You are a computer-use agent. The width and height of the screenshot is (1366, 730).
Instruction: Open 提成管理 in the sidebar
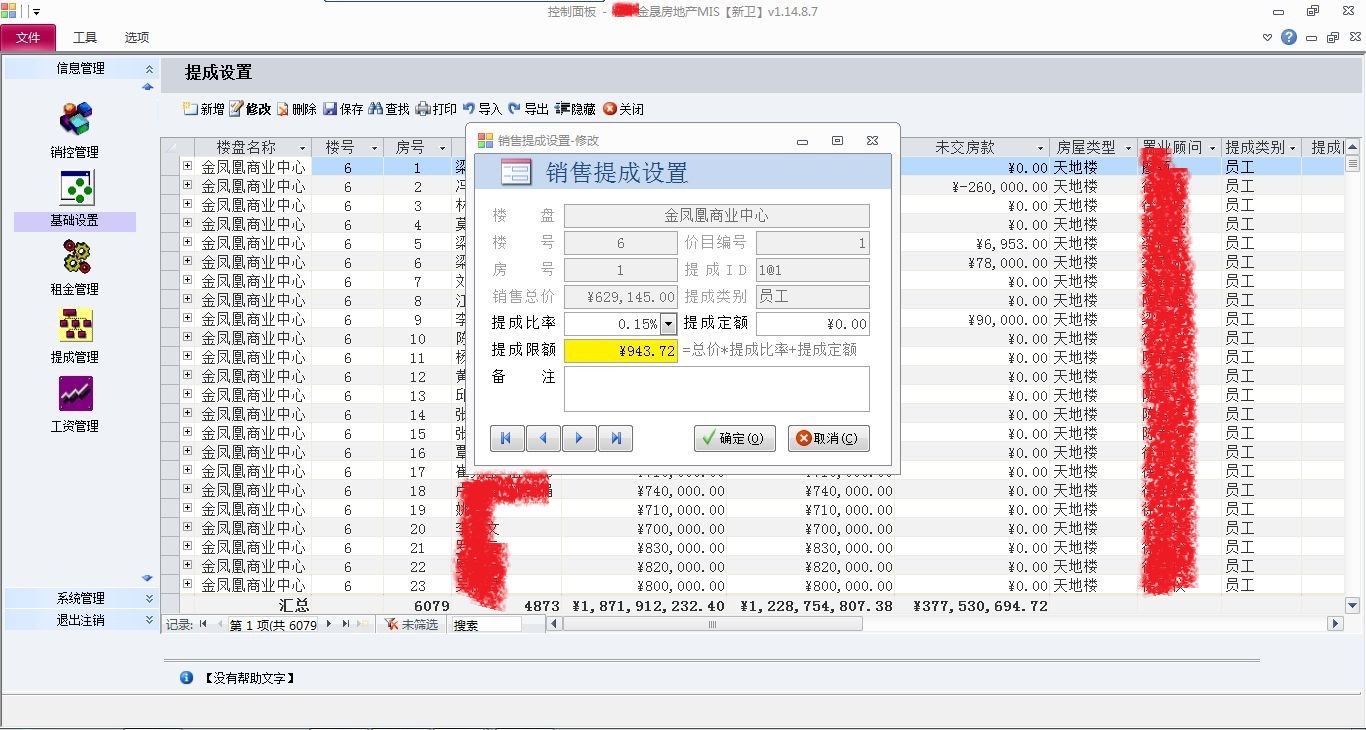coord(75,335)
